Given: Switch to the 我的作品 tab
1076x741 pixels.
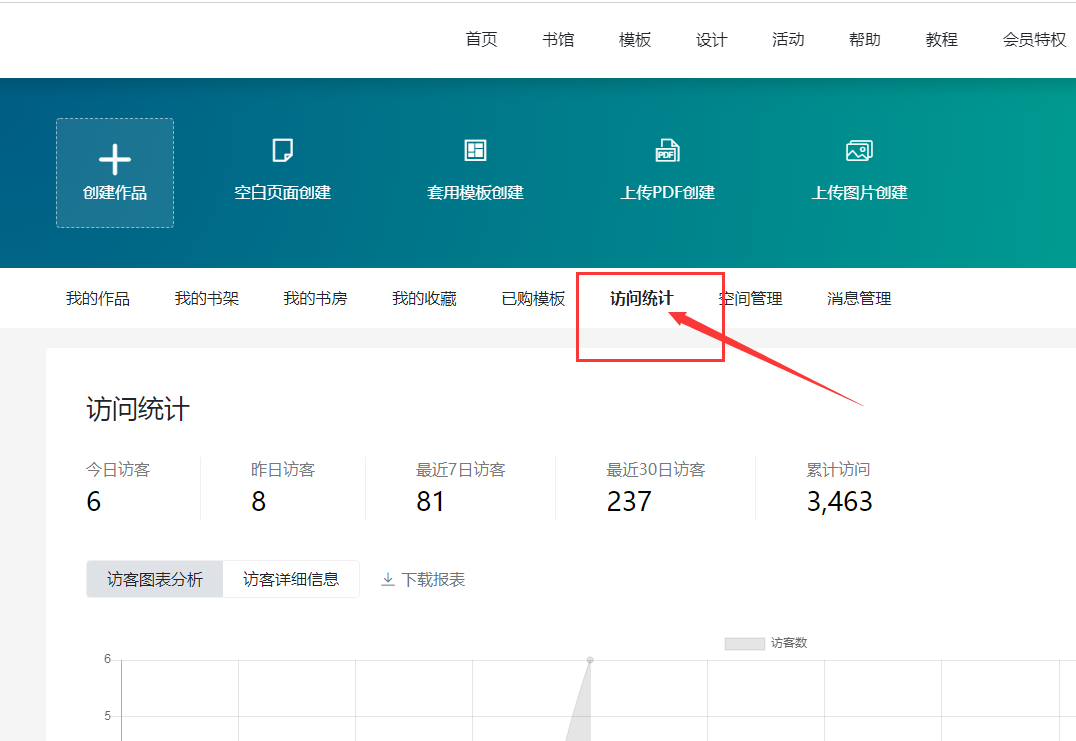Looking at the screenshot, I should (x=97, y=298).
